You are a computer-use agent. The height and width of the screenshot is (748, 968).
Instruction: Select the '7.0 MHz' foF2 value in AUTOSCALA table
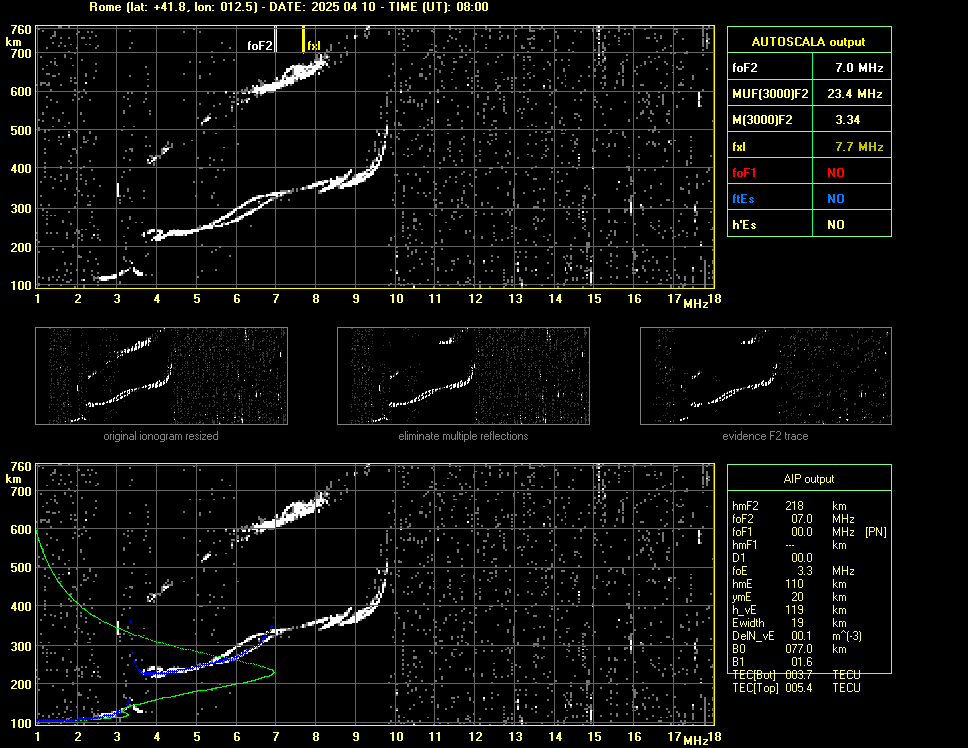coord(859,68)
